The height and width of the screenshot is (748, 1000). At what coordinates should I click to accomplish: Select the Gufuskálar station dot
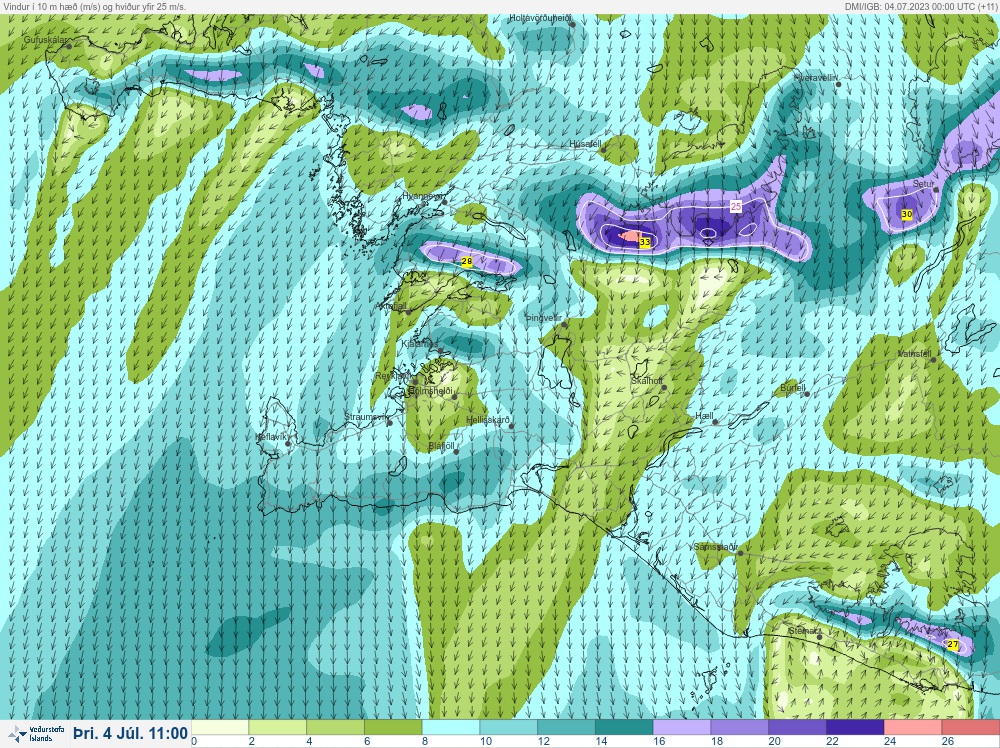click(69, 46)
